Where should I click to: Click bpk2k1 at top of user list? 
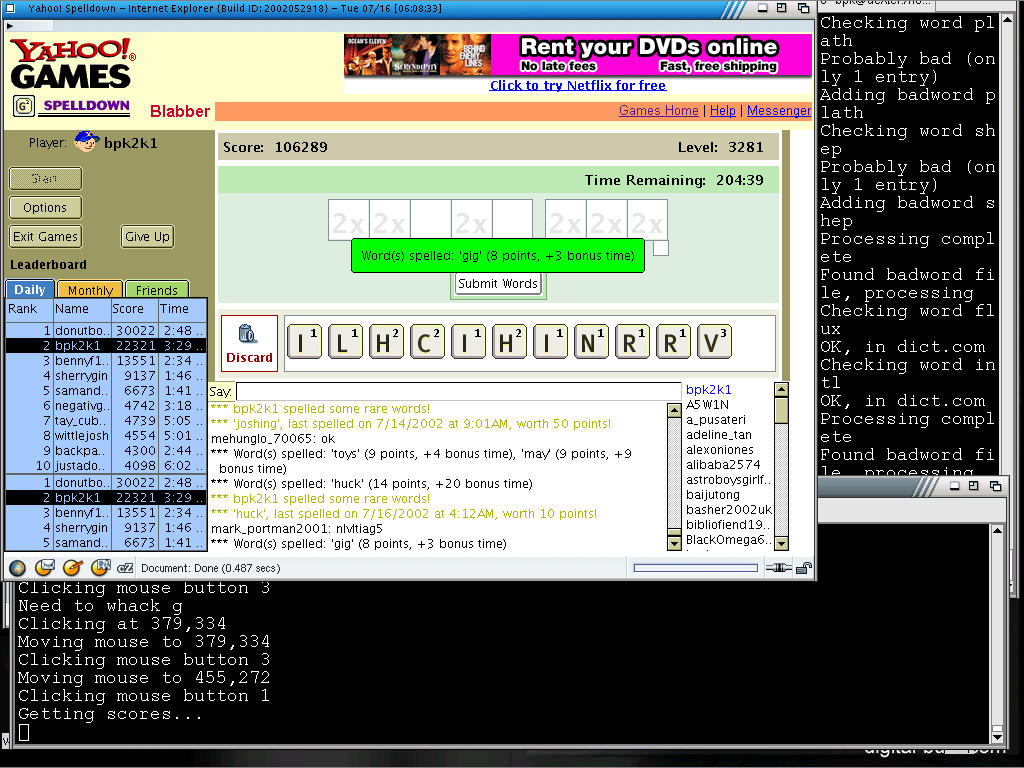pos(709,390)
